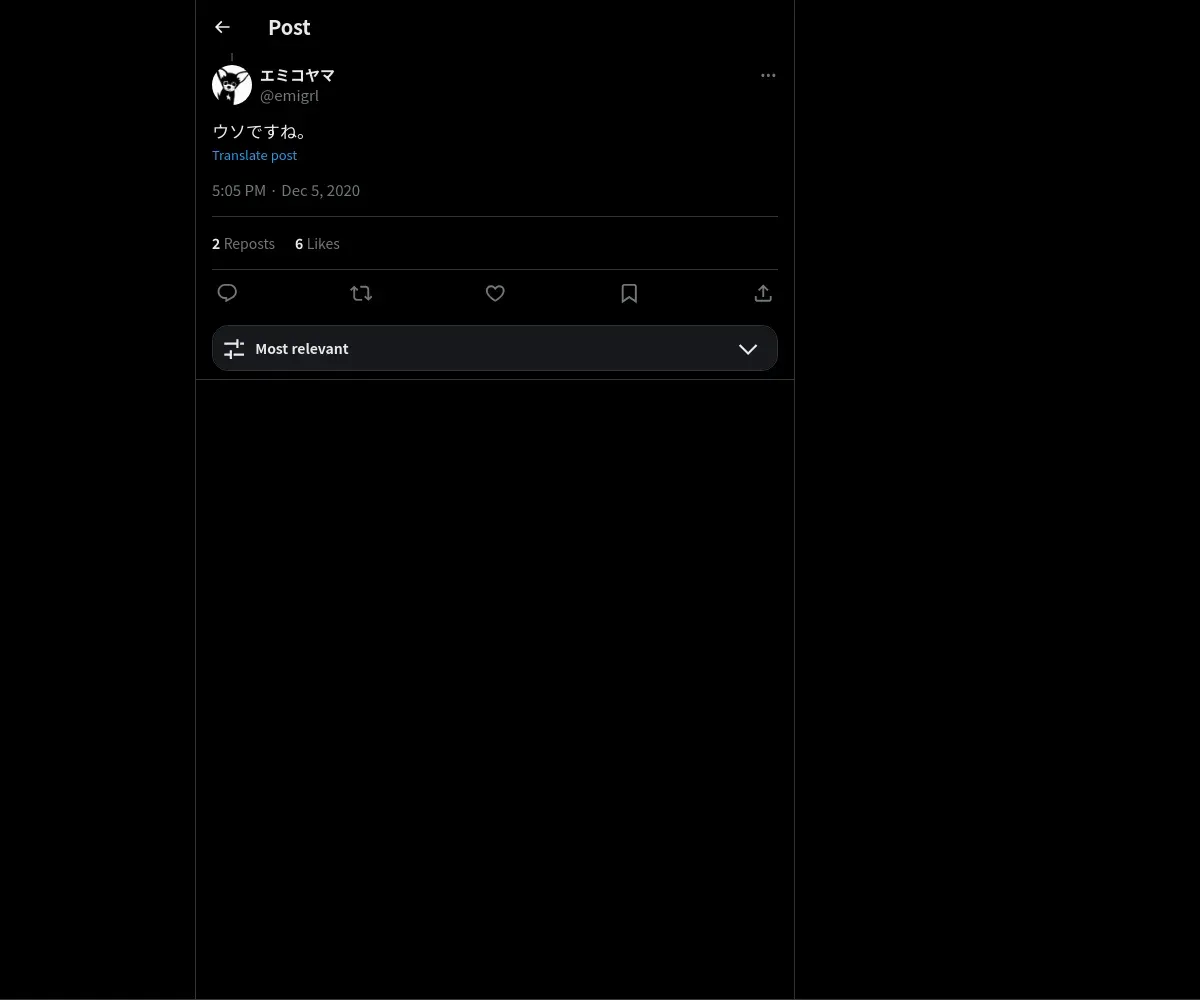Open the three-dot more options menu
Viewport: 1200px width, 1000px height.
[x=768, y=75]
